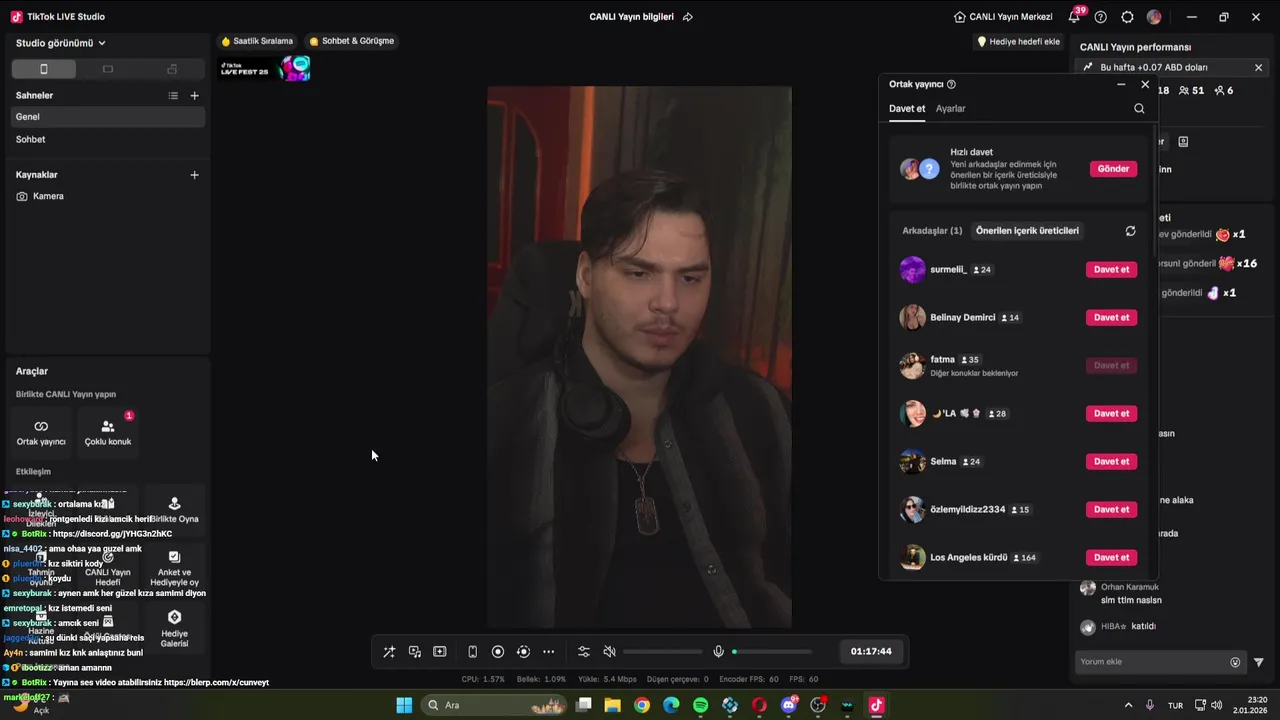Mute the microphone icon

tap(718, 652)
